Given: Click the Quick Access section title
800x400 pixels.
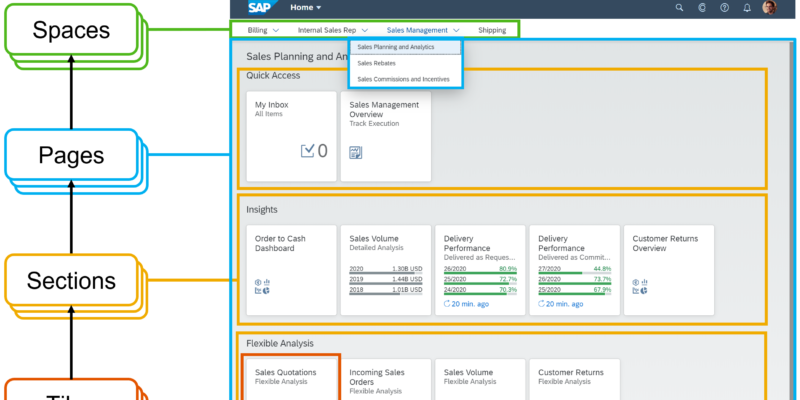Looking at the screenshot, I should (x=273, y=76).
